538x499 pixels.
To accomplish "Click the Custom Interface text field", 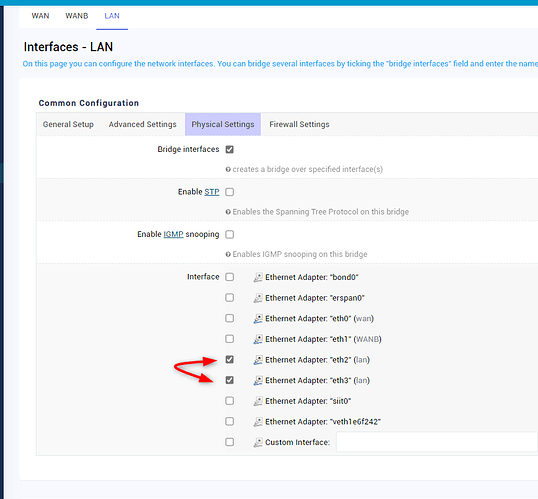I will click(x=437, y=442).
